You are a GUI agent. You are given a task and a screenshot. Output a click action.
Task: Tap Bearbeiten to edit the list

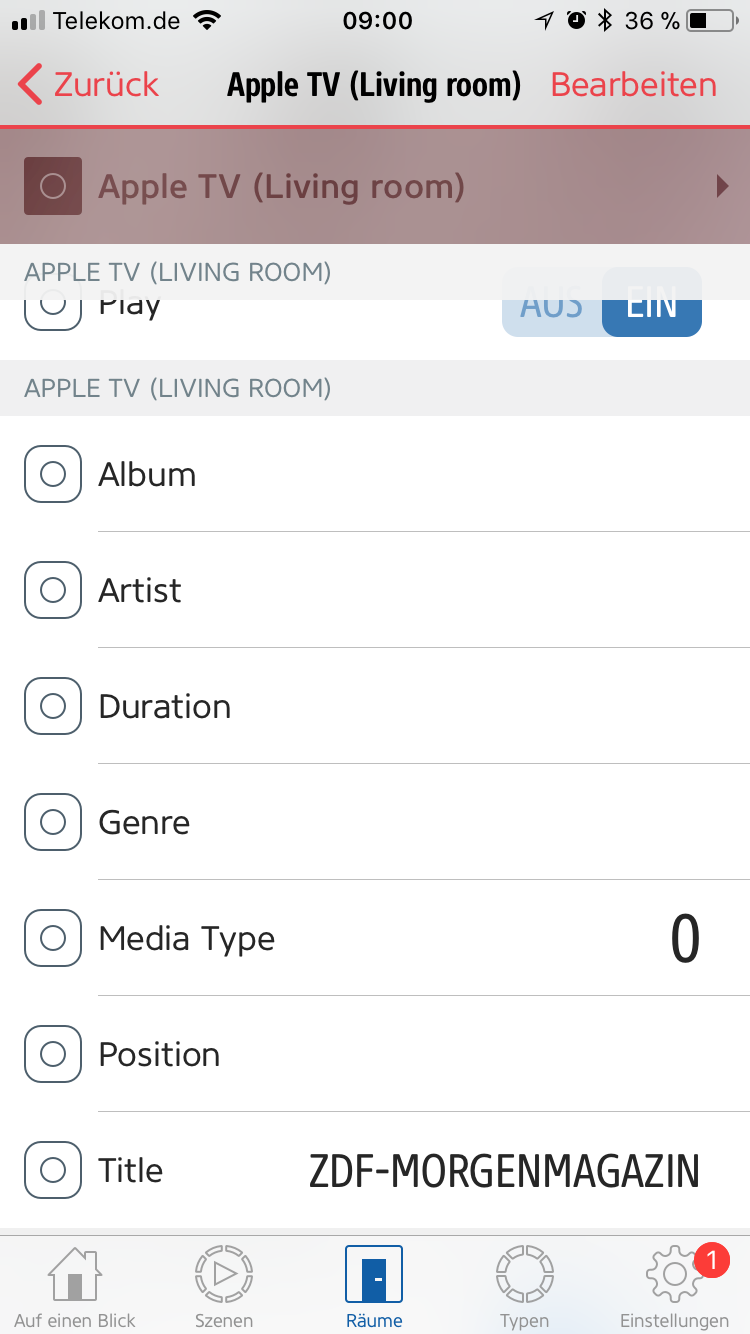point(633,85)
